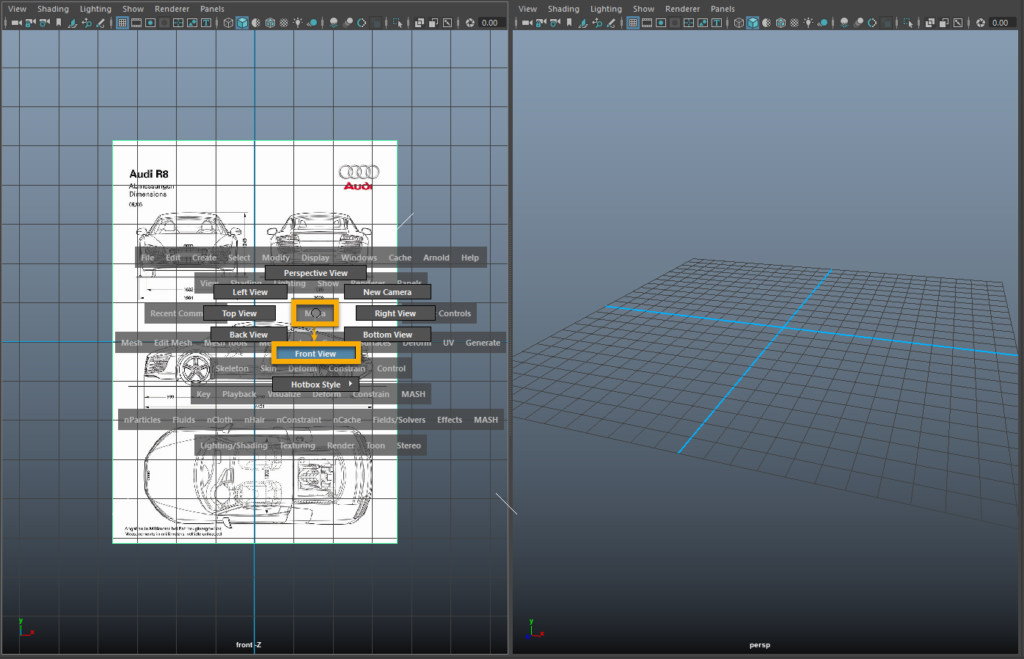
Task: Click Anti-aliasing icon in front-Z panel toolbar
Action: tap(362, 23)
